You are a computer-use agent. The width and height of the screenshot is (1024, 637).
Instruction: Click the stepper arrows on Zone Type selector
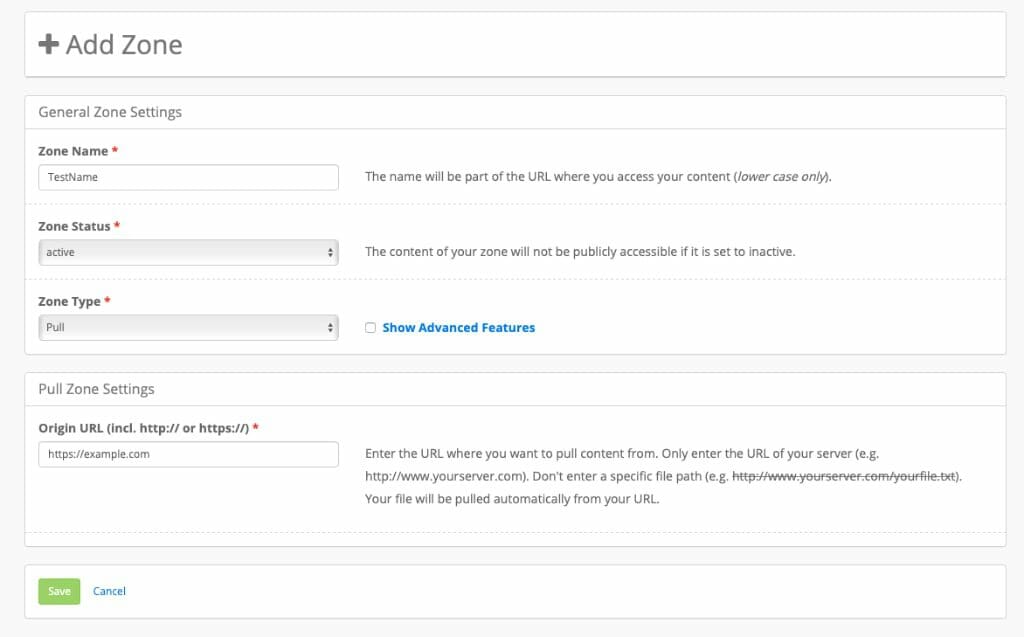click(331, 326)
